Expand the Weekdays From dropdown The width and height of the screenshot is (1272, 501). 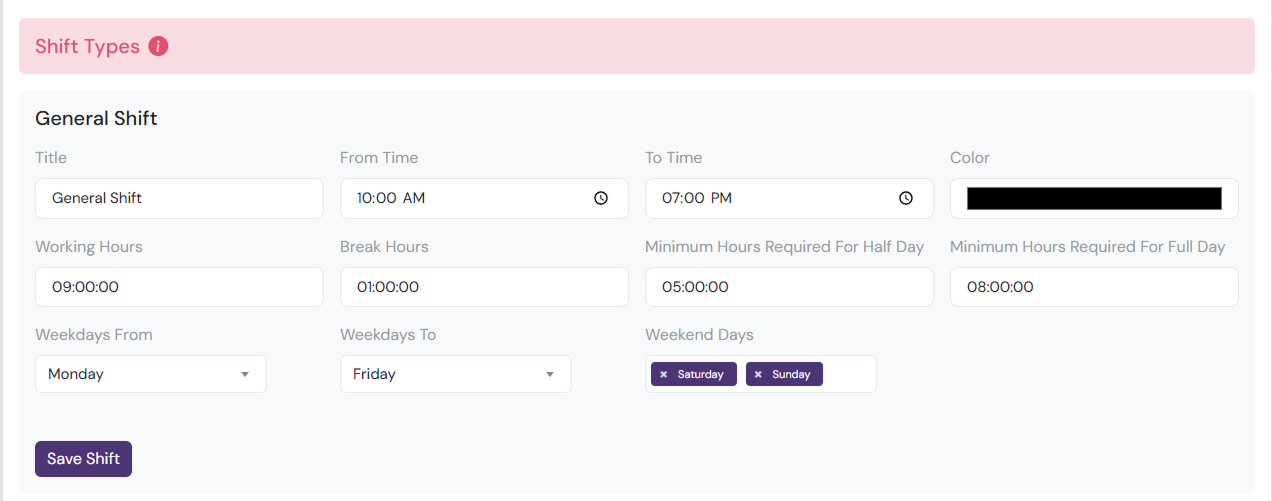coord(151,374)
